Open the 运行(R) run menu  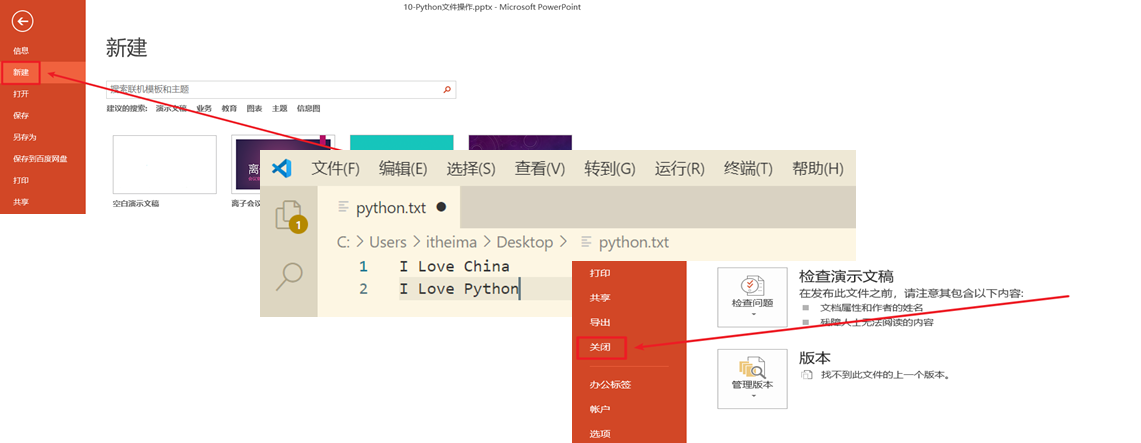point(679,169)
